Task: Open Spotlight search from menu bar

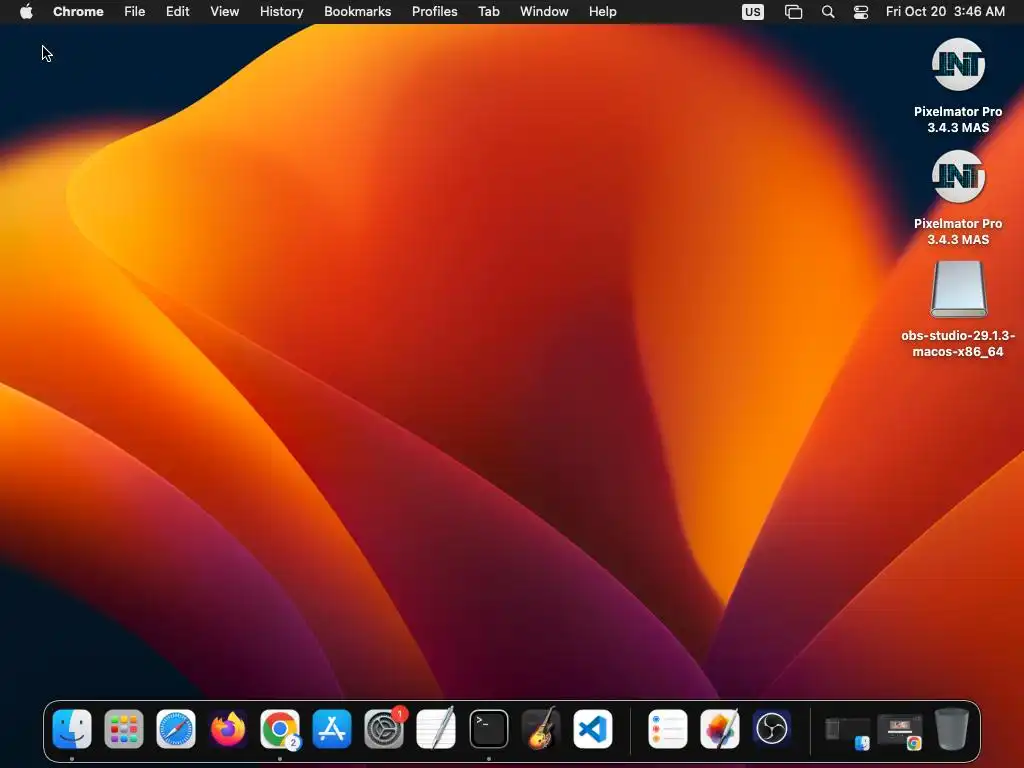Action: 827,11
